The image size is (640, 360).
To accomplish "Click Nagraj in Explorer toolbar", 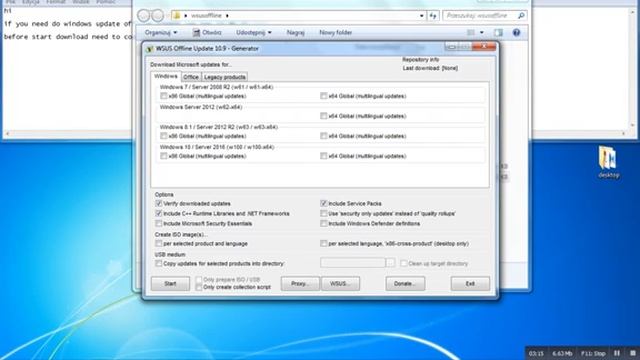I will 296,33.
